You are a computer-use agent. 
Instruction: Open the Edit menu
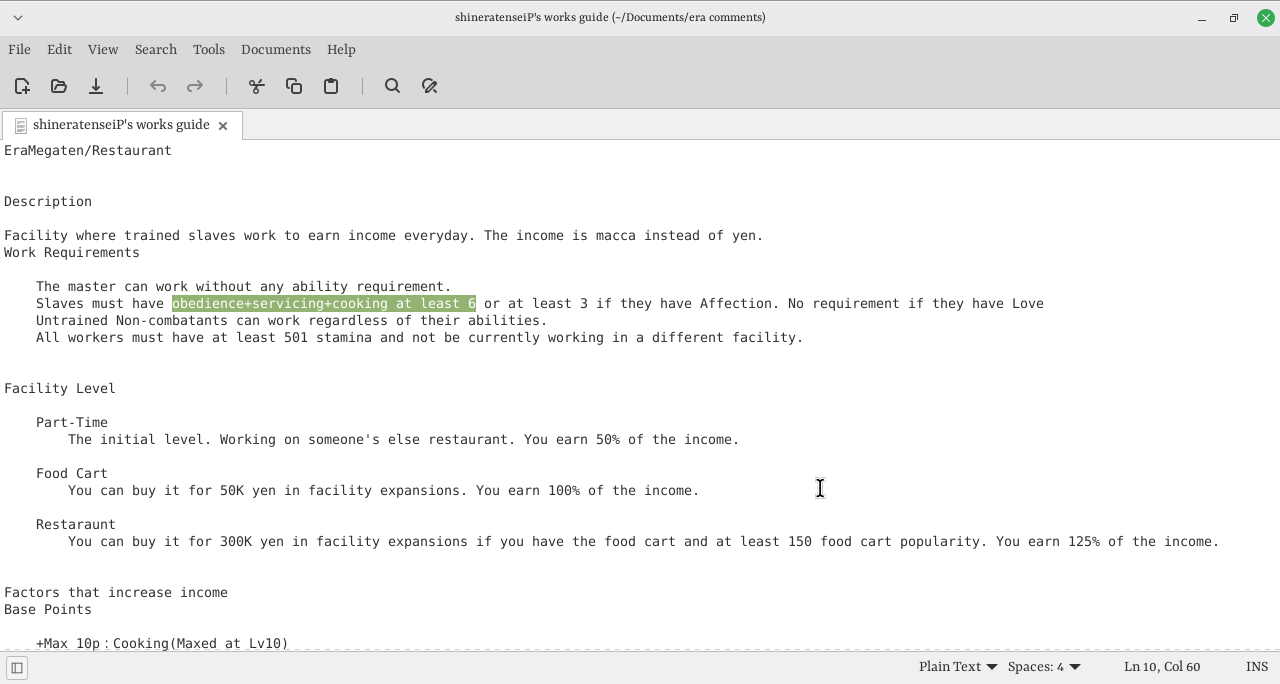59,49
